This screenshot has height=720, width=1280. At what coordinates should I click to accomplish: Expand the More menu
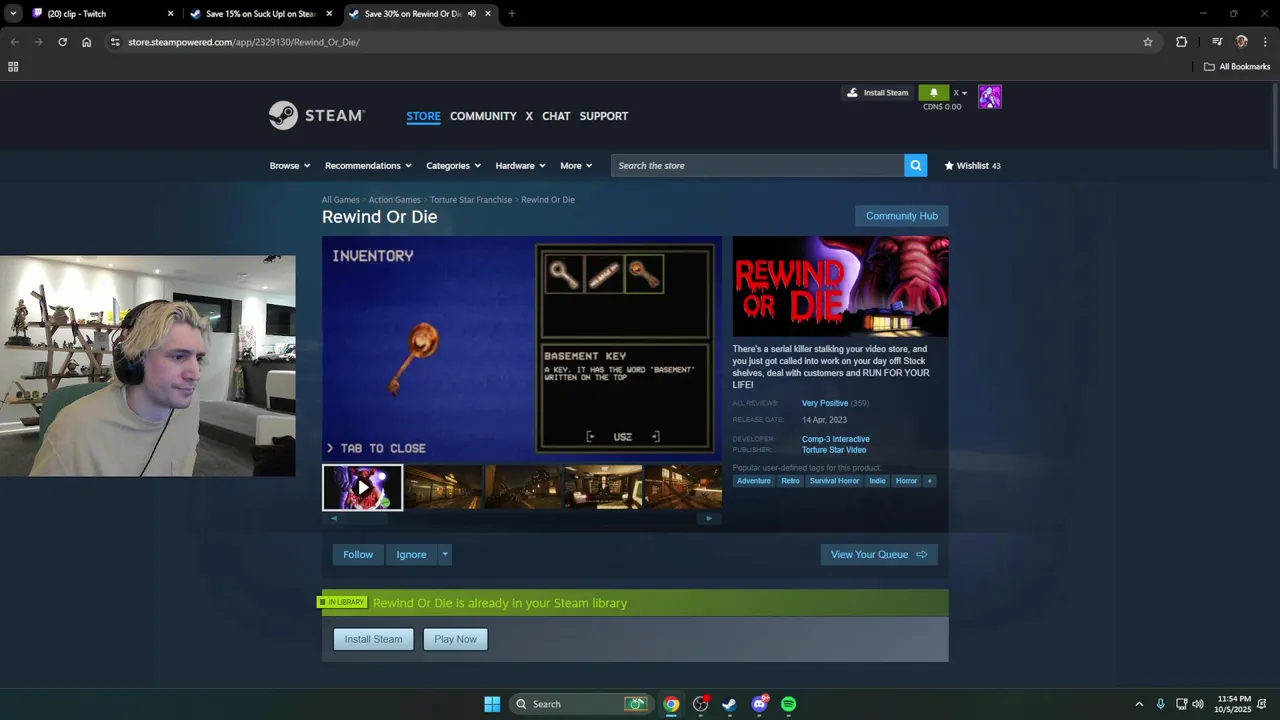576,166
